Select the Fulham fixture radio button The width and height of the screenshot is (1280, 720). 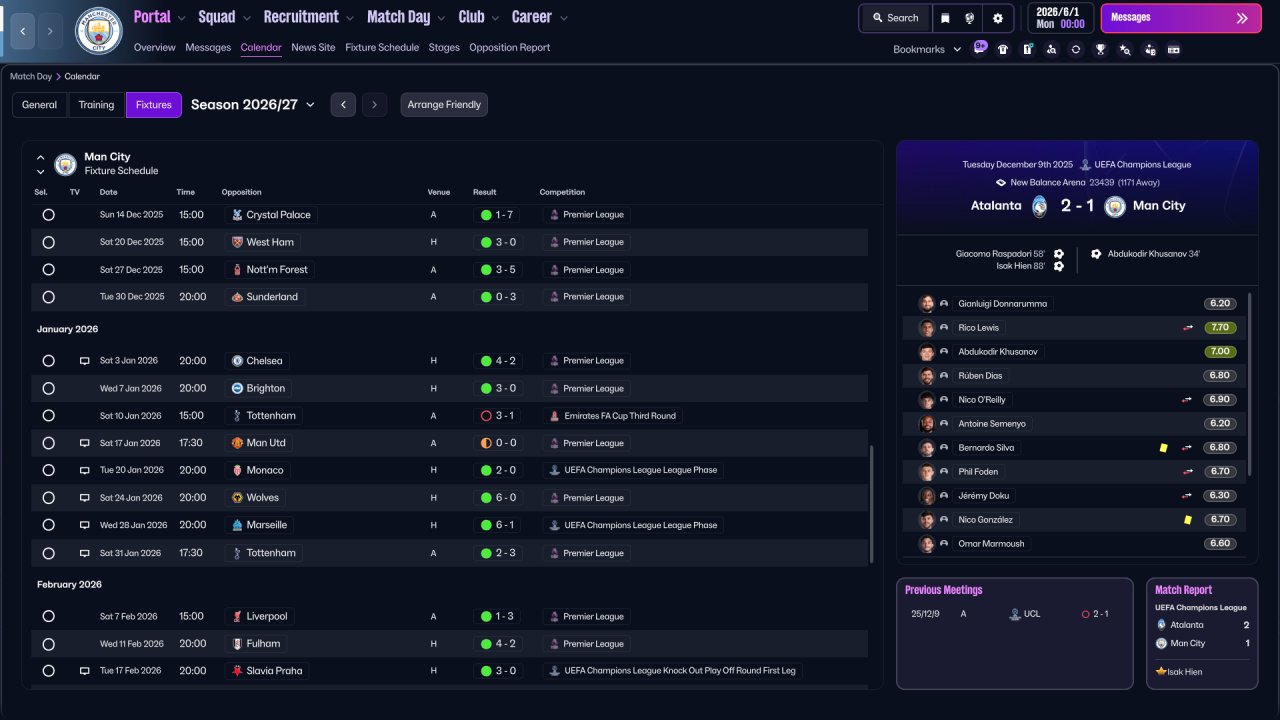[x=48, y=644]
